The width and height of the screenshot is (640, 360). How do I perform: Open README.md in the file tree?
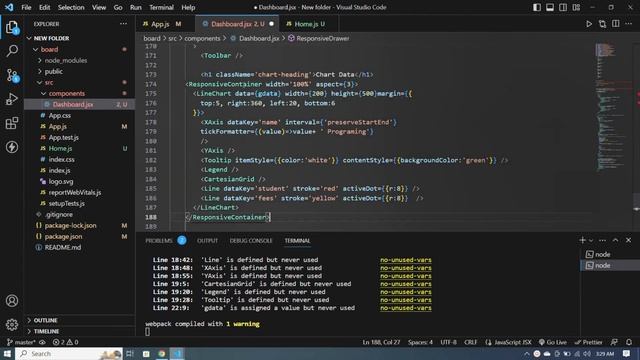[x=62, y=247]
